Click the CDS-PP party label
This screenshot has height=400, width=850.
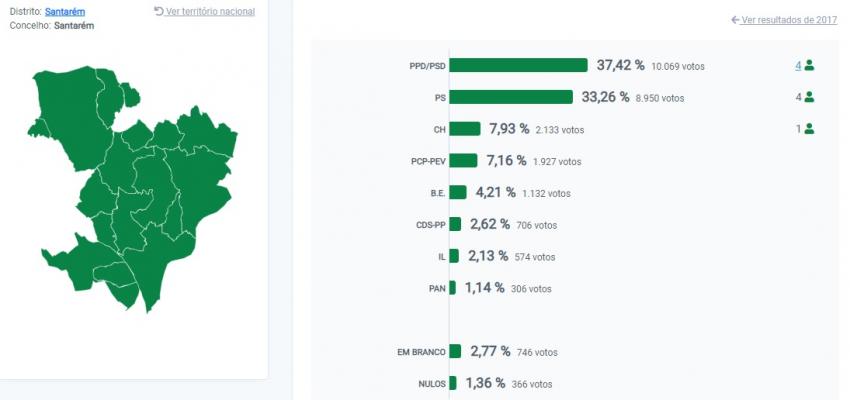431,225
